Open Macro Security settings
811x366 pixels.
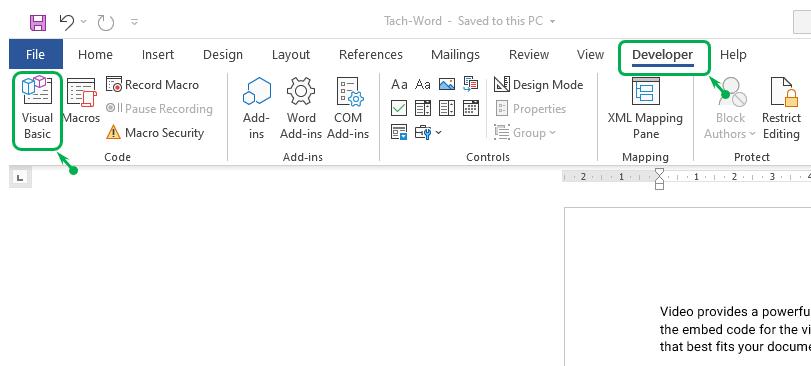[155, 133]
